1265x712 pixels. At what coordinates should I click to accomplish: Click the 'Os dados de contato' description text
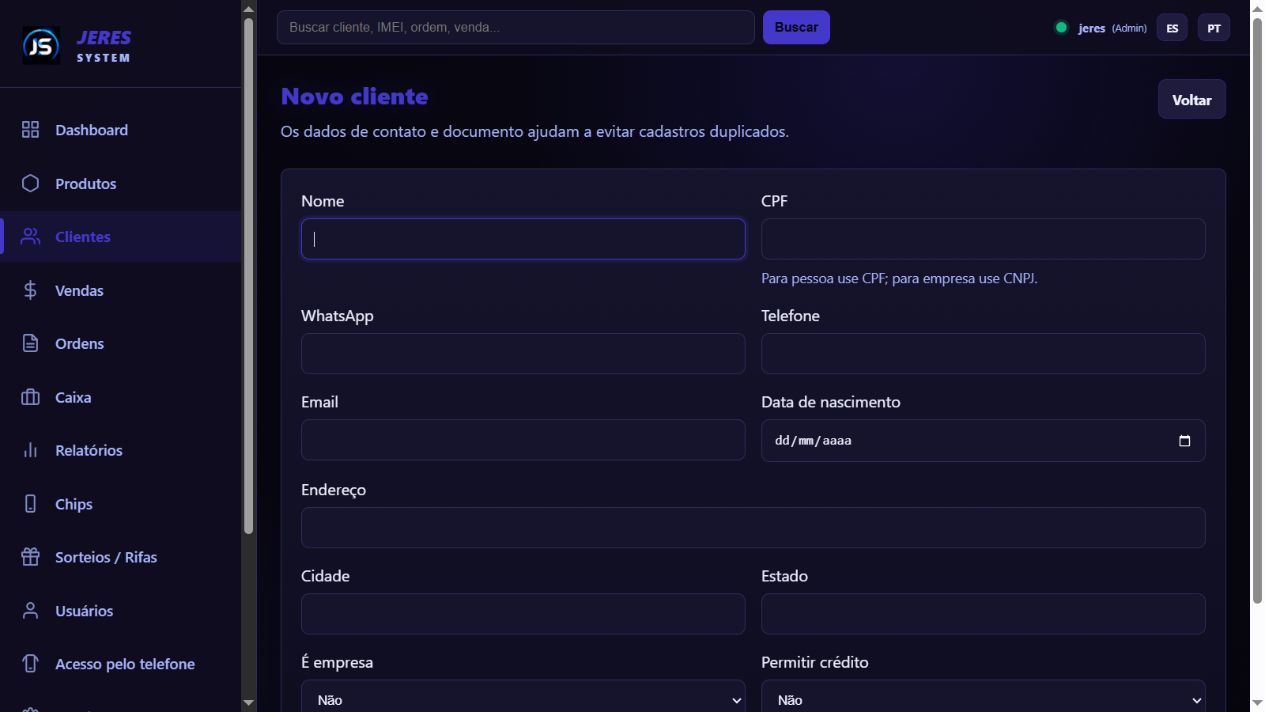(x=534, y=131)
